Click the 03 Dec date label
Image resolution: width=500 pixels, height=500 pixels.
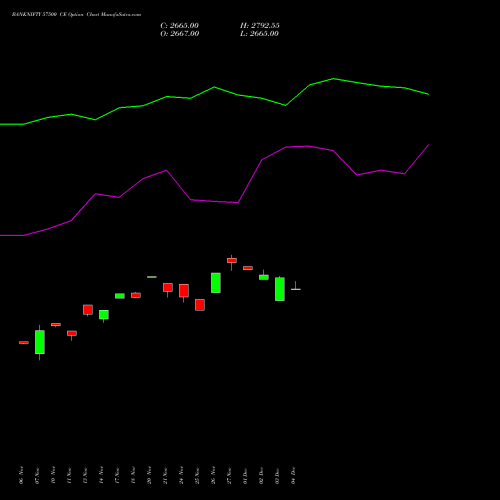[x=278, y=475]
